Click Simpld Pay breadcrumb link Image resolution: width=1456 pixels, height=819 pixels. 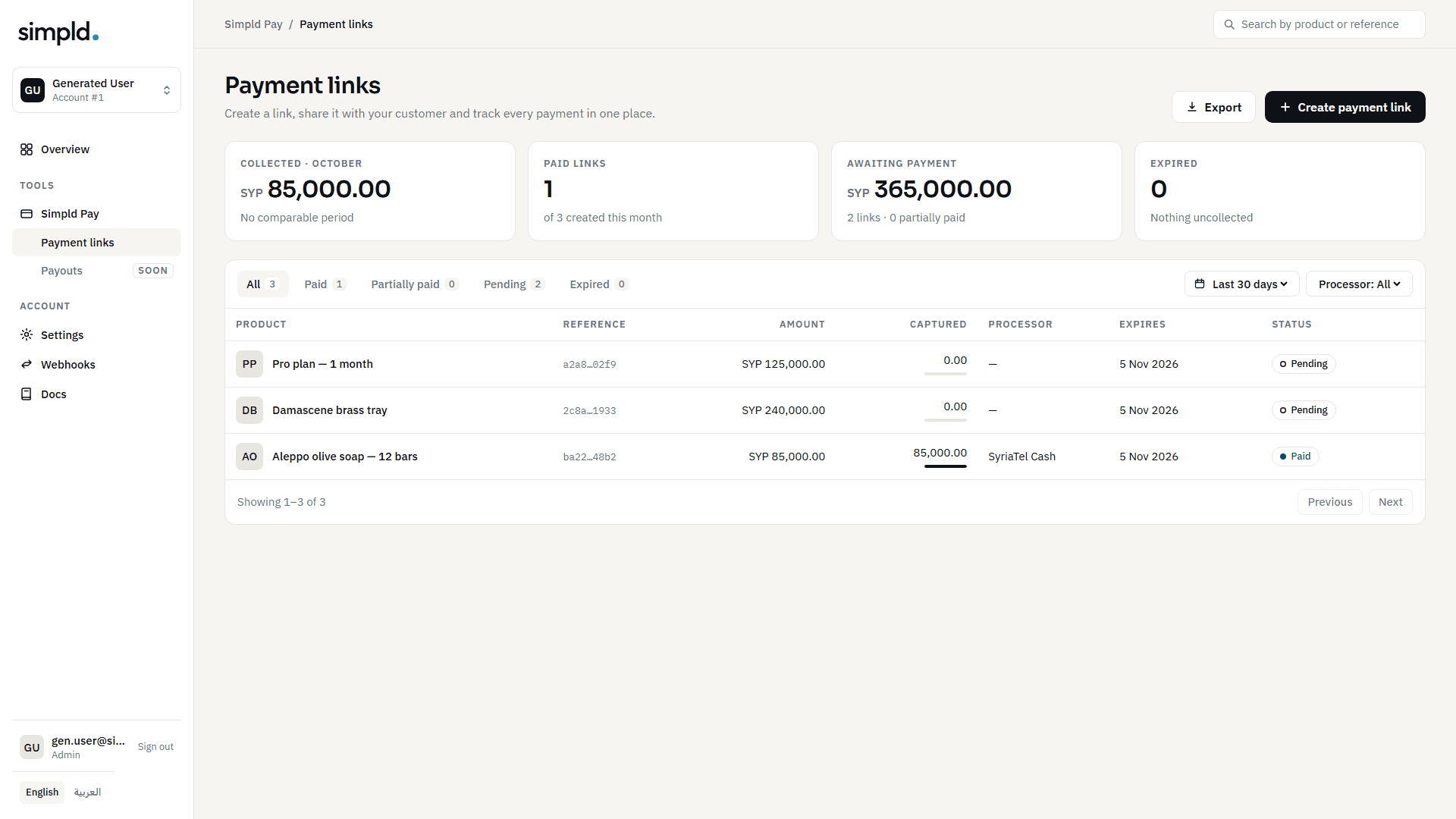(253, 24)
